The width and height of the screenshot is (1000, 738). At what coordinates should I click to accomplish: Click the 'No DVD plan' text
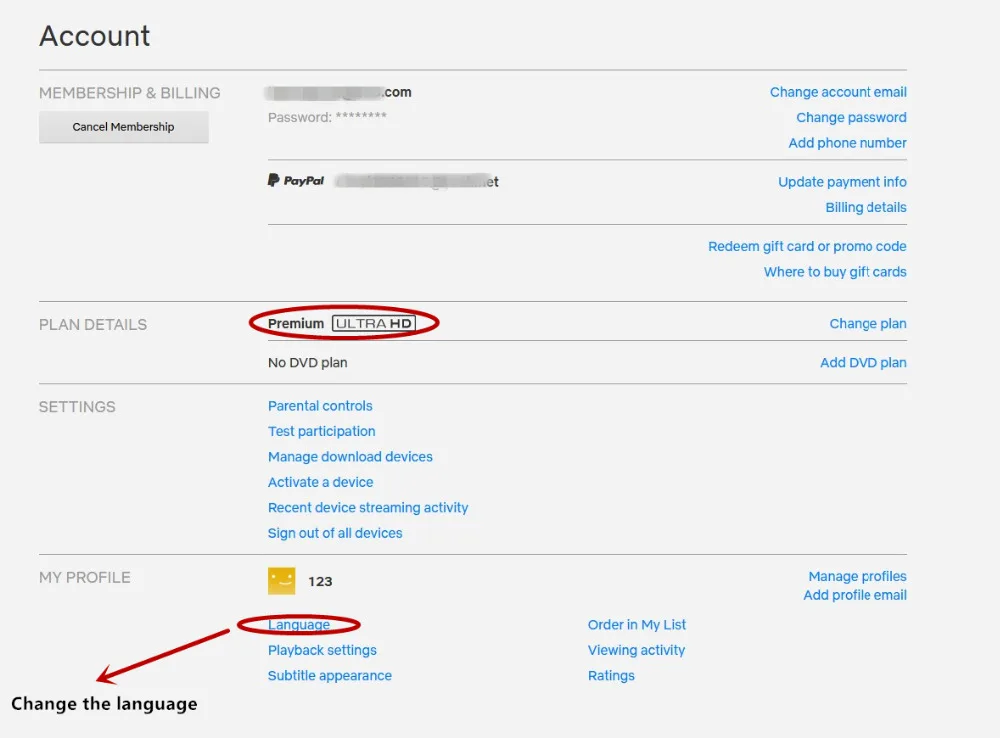307,363
